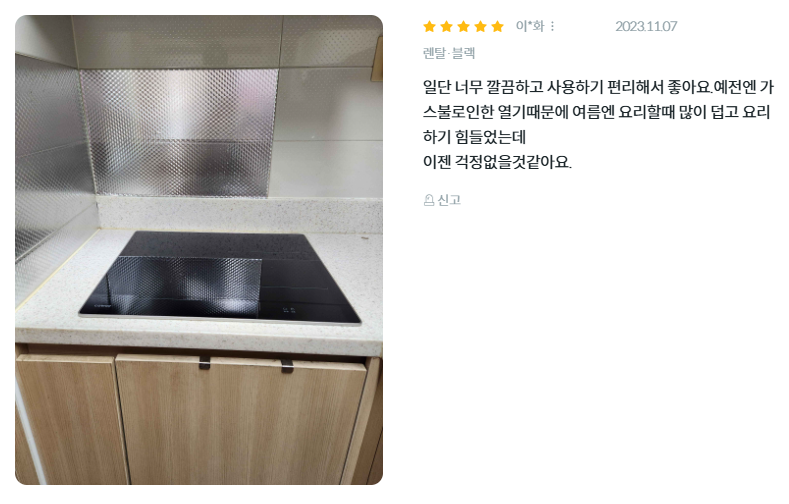The height and width of the screenshot is (504, 789).
Task: Click the first yellow rating star
Action: point(429,26)
